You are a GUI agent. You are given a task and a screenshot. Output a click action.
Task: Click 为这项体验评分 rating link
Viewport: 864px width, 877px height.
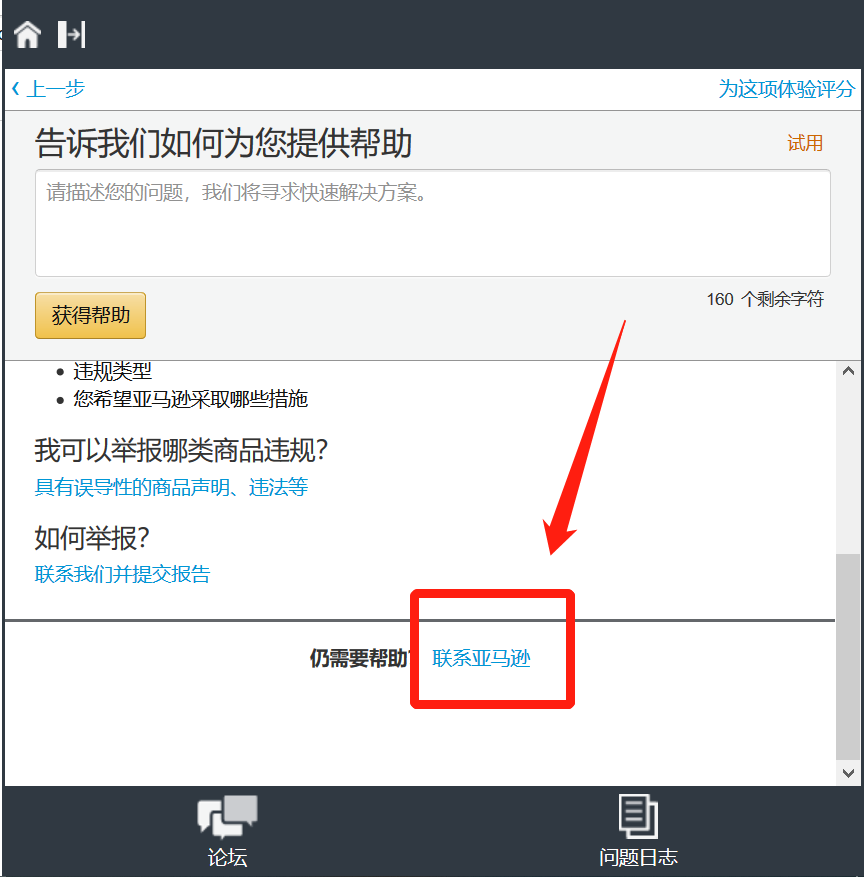[786, 89]
